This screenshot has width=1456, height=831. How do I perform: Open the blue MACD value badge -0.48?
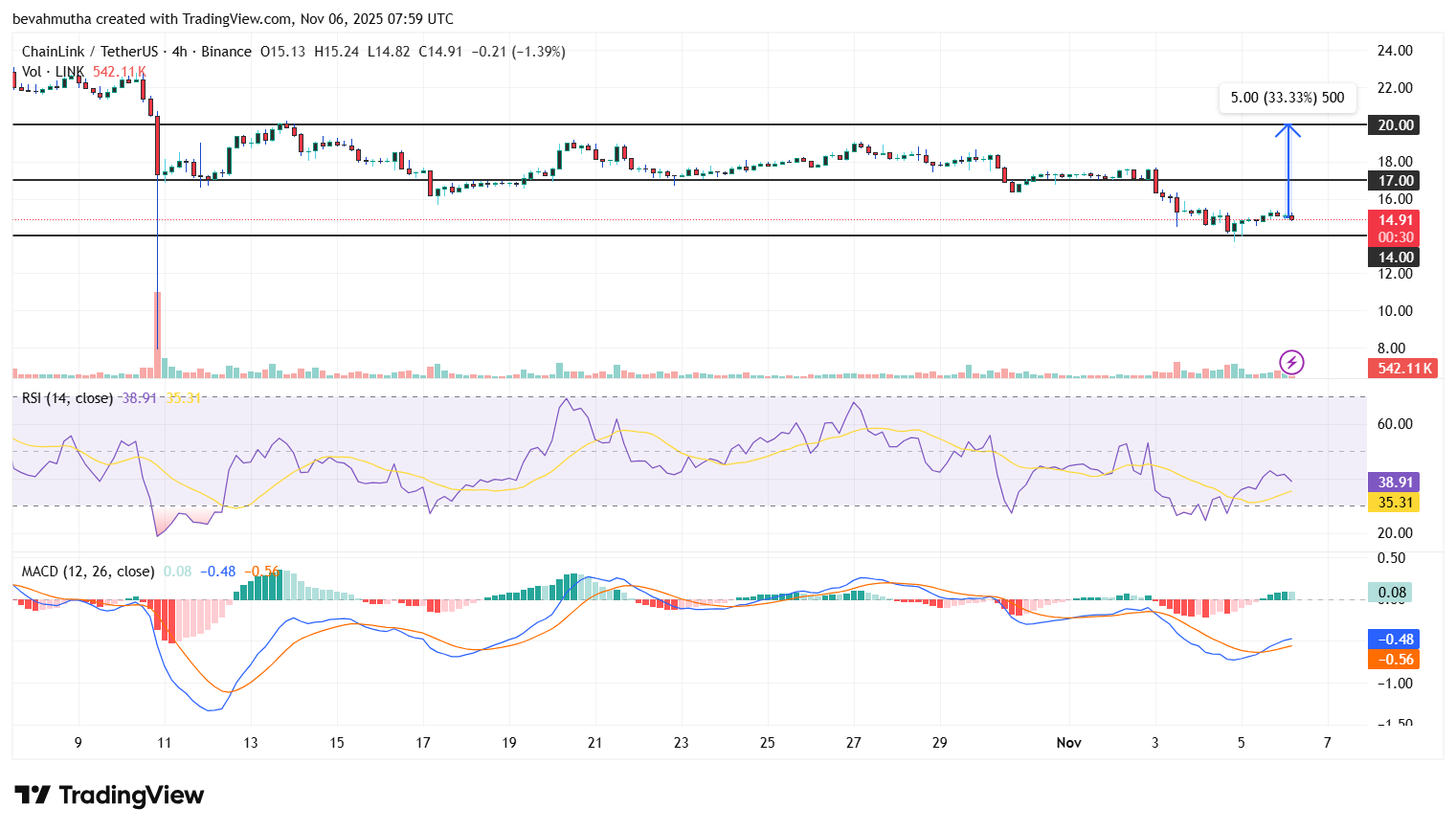pos(1393,638)
